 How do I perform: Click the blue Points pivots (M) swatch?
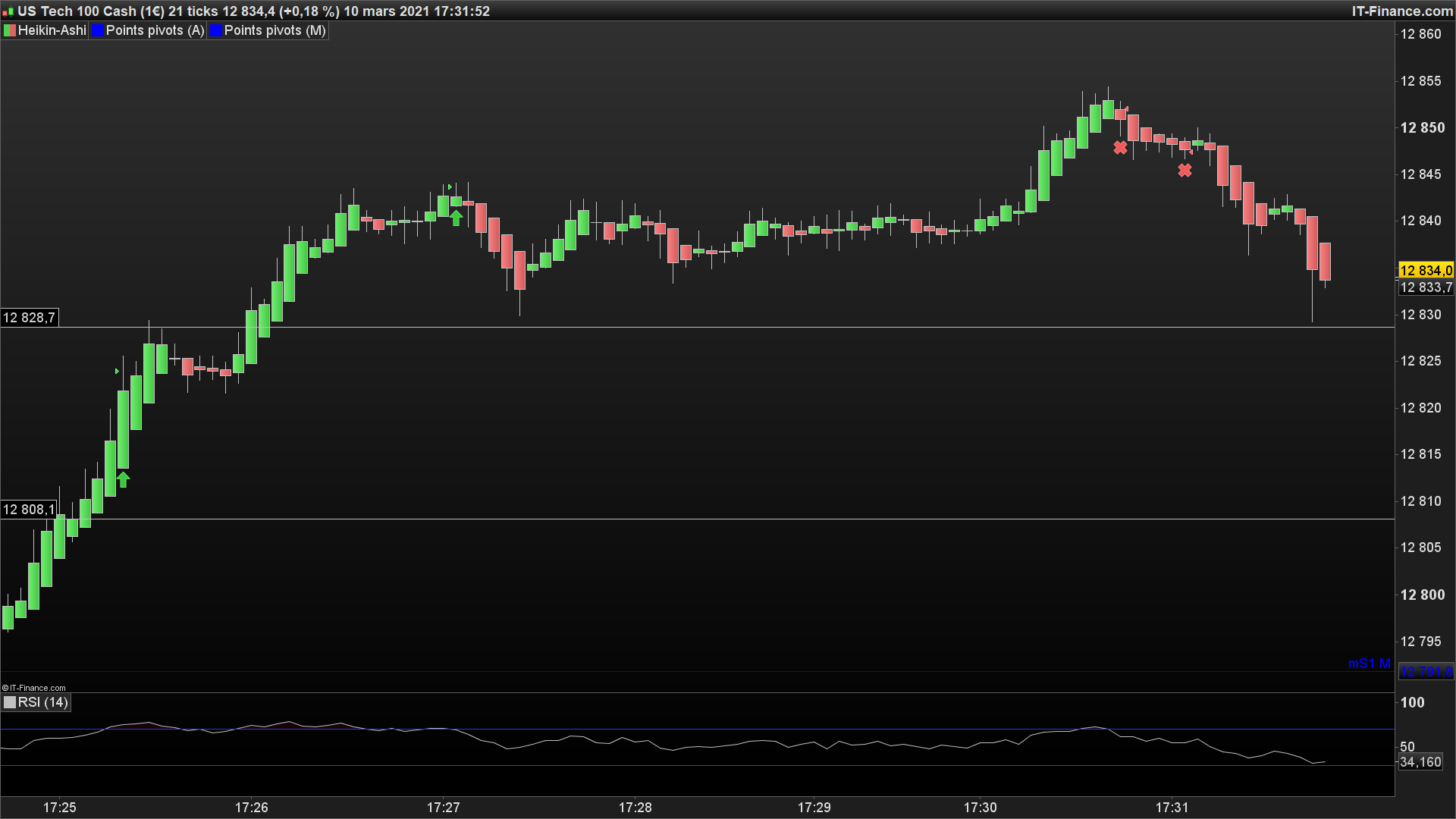click(x=216, y=30)
